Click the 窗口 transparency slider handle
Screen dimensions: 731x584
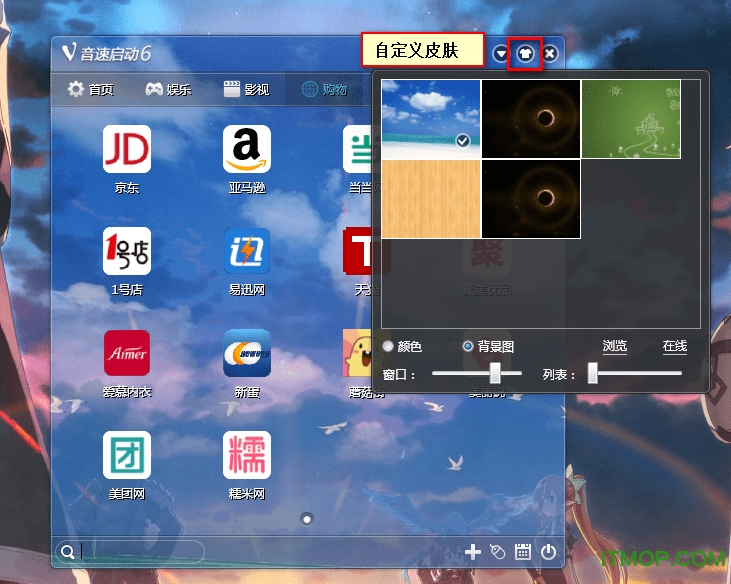click(x=494, y=373)
